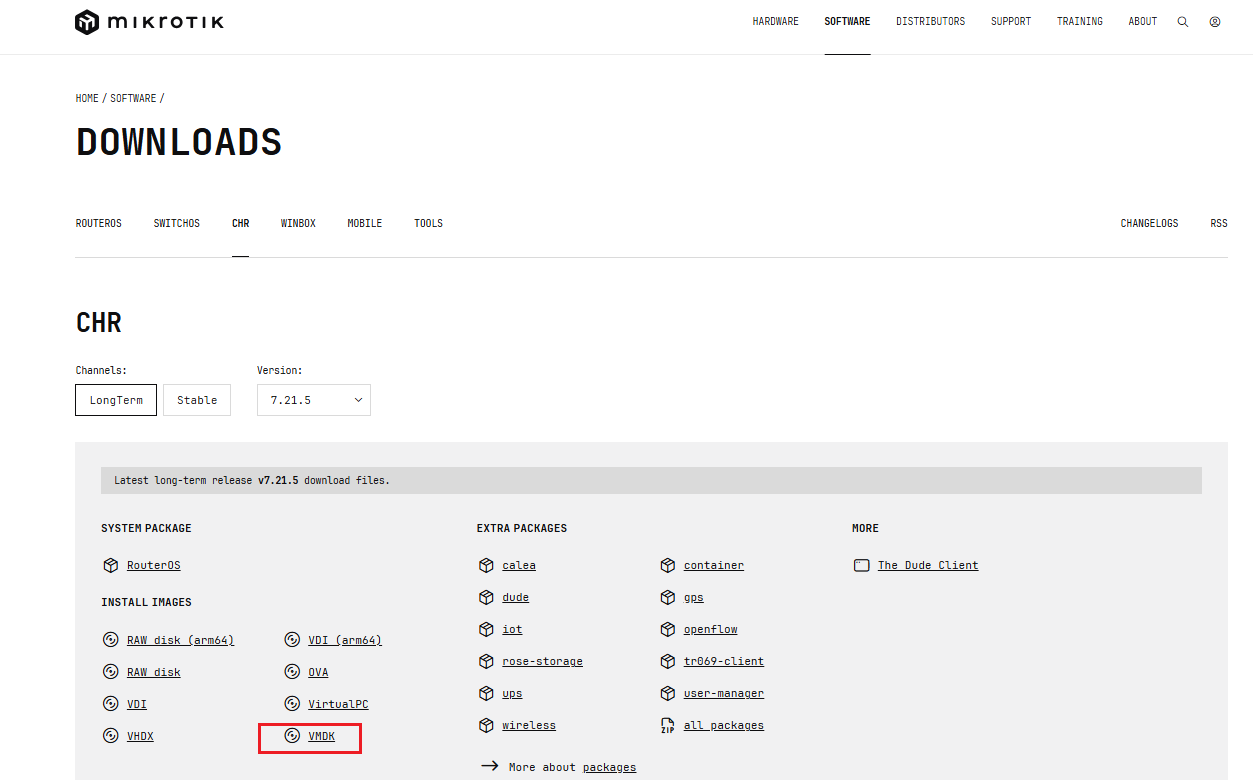Click package icon beside dude
The image size is (1253, 780).
pyautogui.click(x=486, y=597)
